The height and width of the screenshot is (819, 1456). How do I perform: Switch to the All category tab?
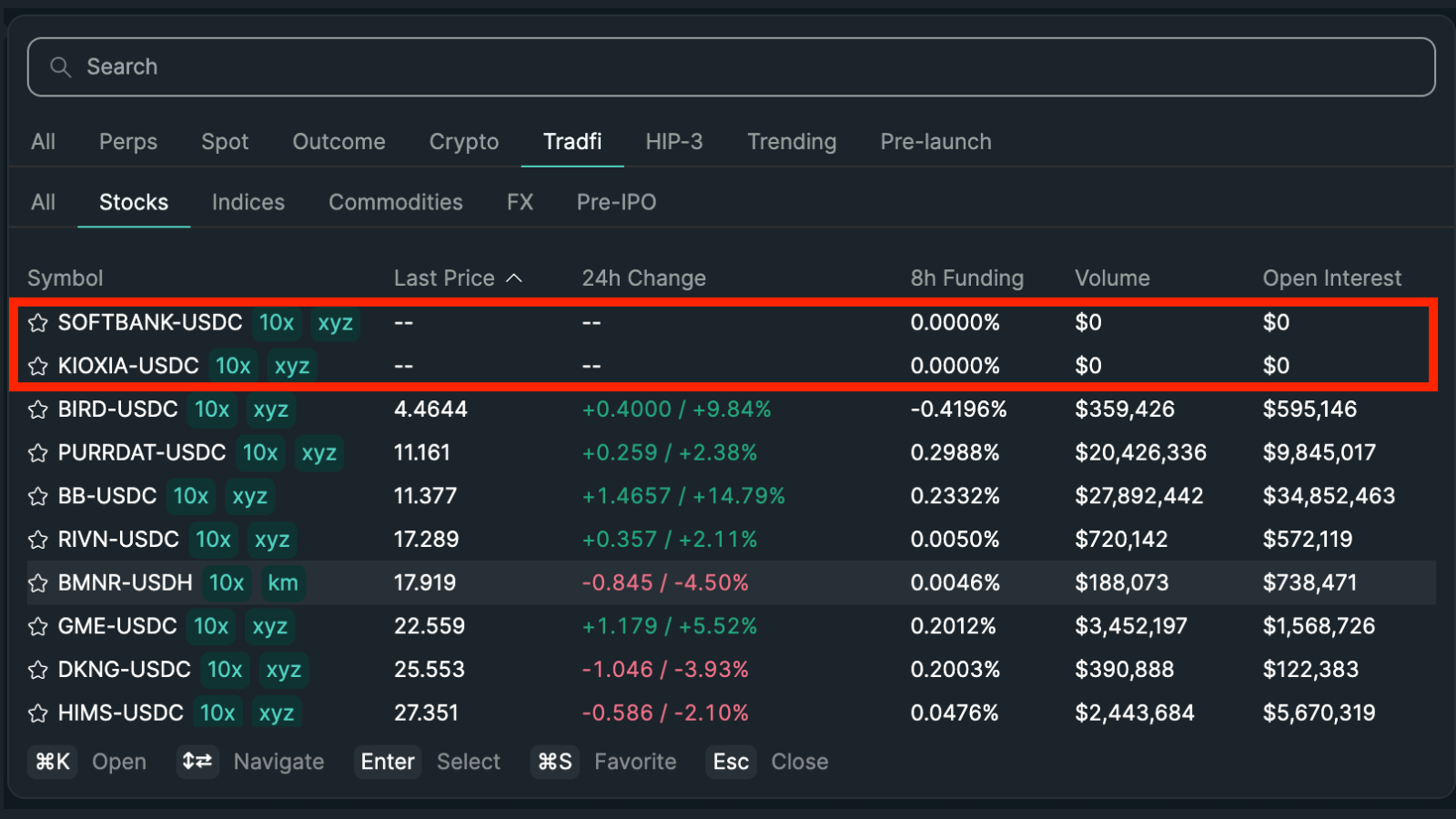click(x=43, y=142)
